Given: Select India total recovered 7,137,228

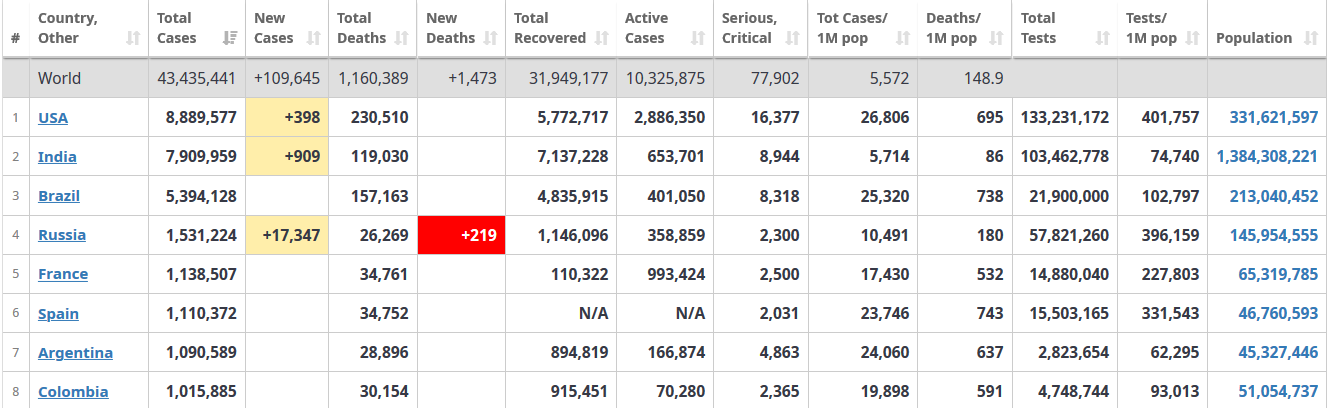Looking at the screenshot, I should pyautogui.click(x=572, y=156).
